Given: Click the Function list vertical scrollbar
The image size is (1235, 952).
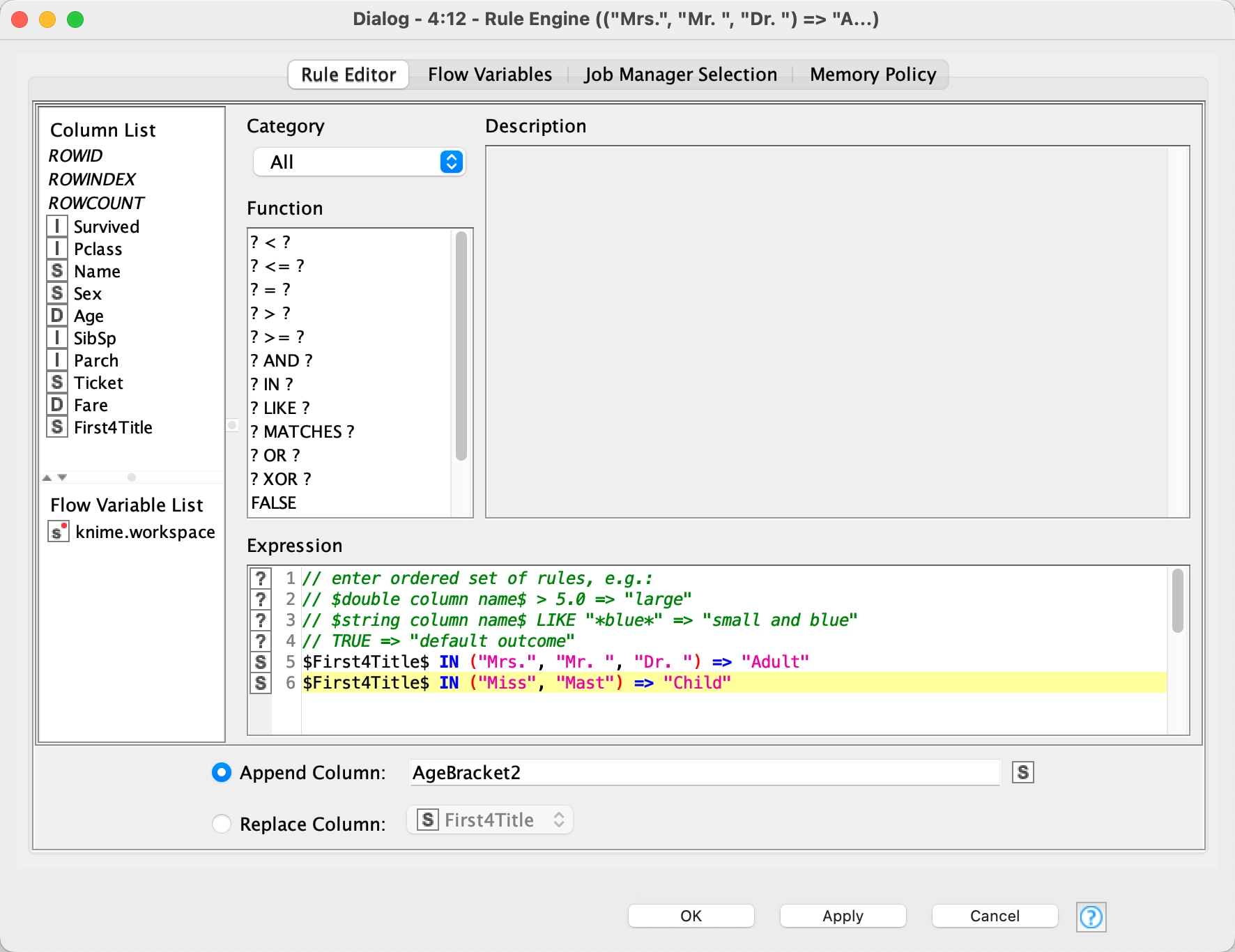Looking at the screenshot, I should tap(461, 347).
